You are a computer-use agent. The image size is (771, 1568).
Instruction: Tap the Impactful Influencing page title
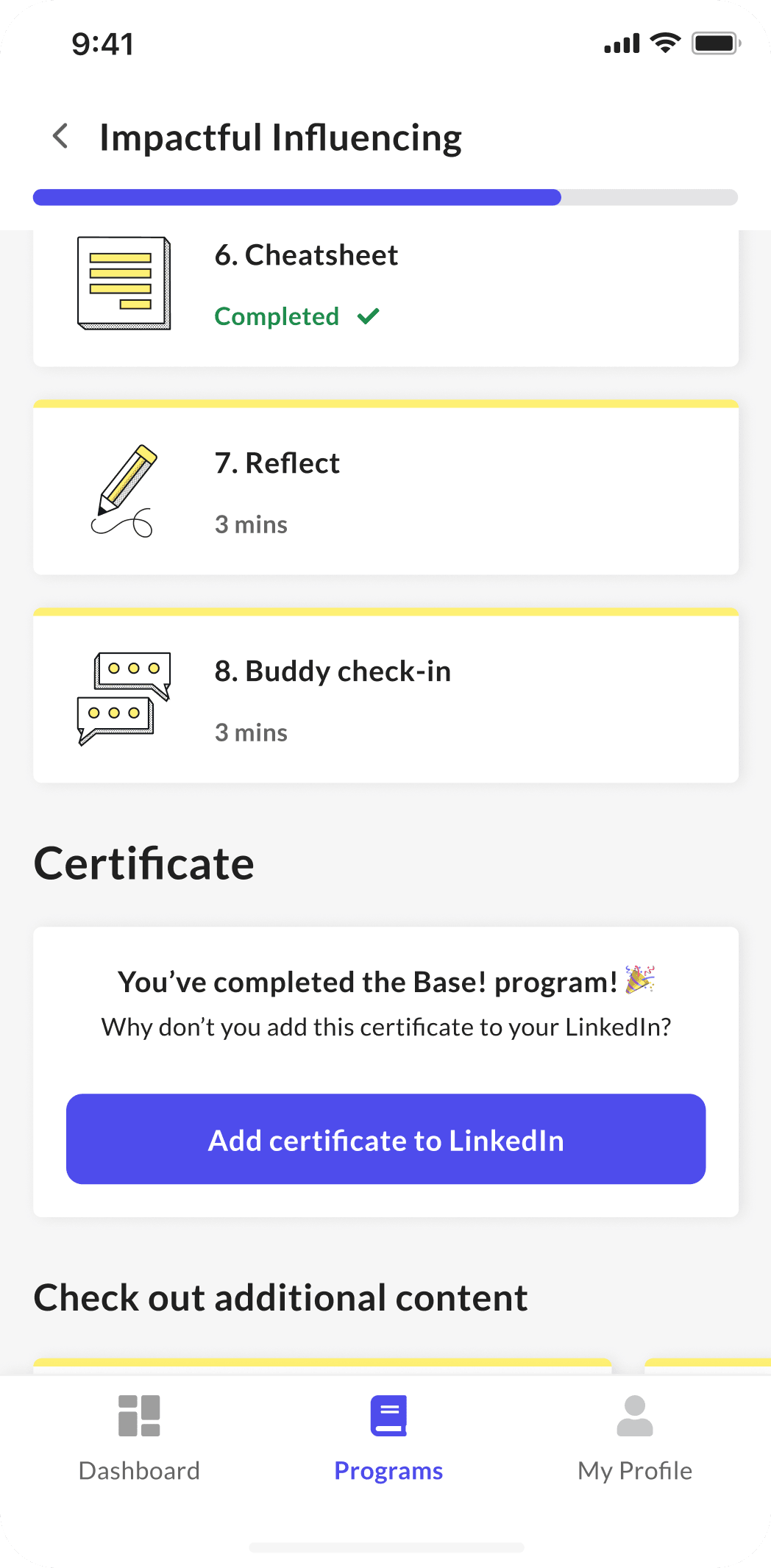click(280, 138)
